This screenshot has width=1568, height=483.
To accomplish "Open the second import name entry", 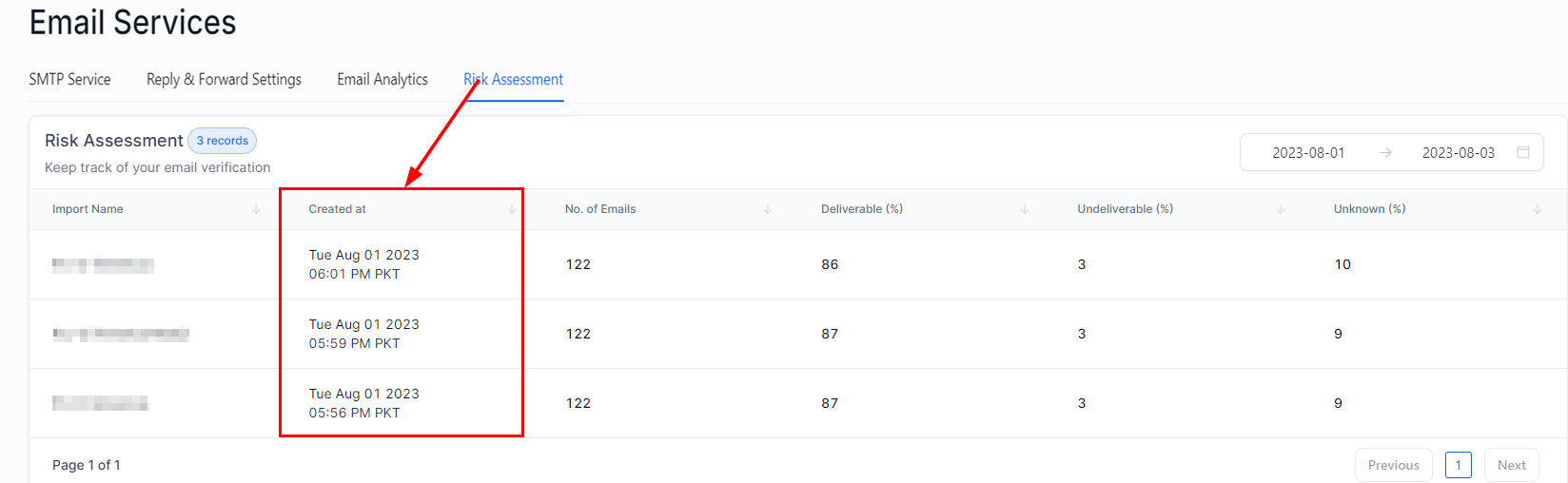I will coord(121,335).
